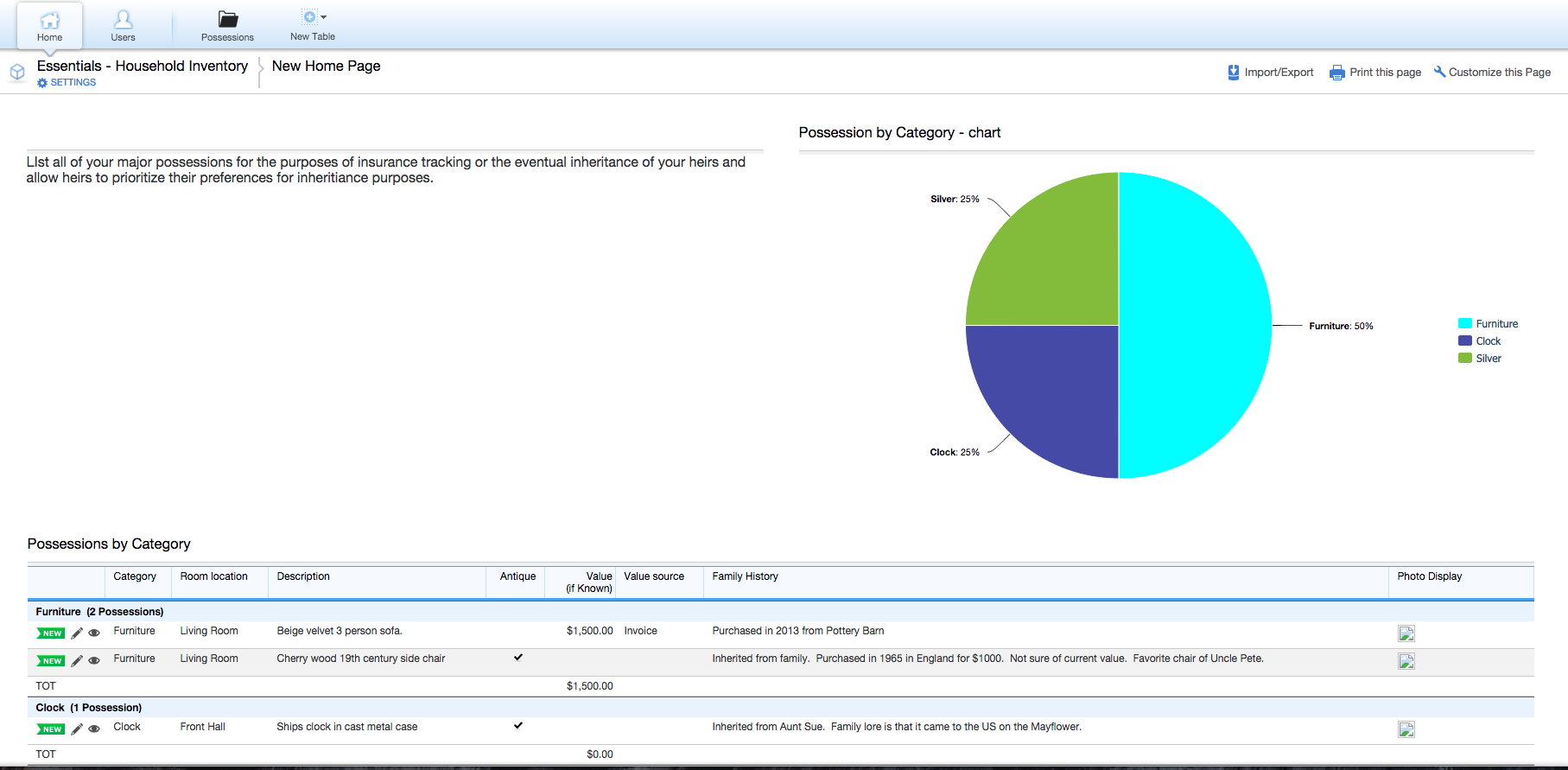Edit the ships clock record

tap(77, 729)
